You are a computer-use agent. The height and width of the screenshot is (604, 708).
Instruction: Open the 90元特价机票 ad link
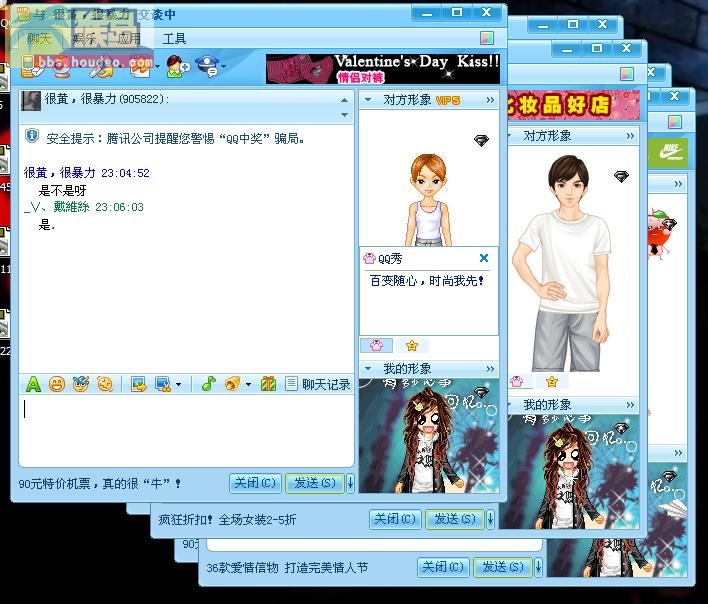[x=100, y=484]
